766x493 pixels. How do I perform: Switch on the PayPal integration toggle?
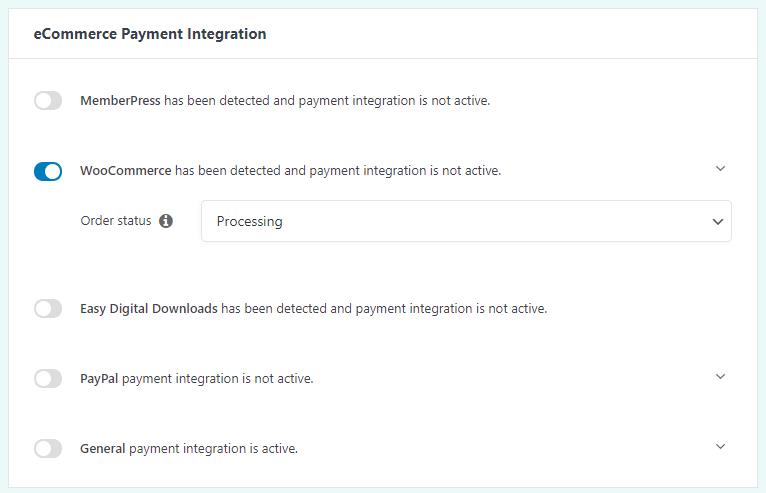[48, 379]
